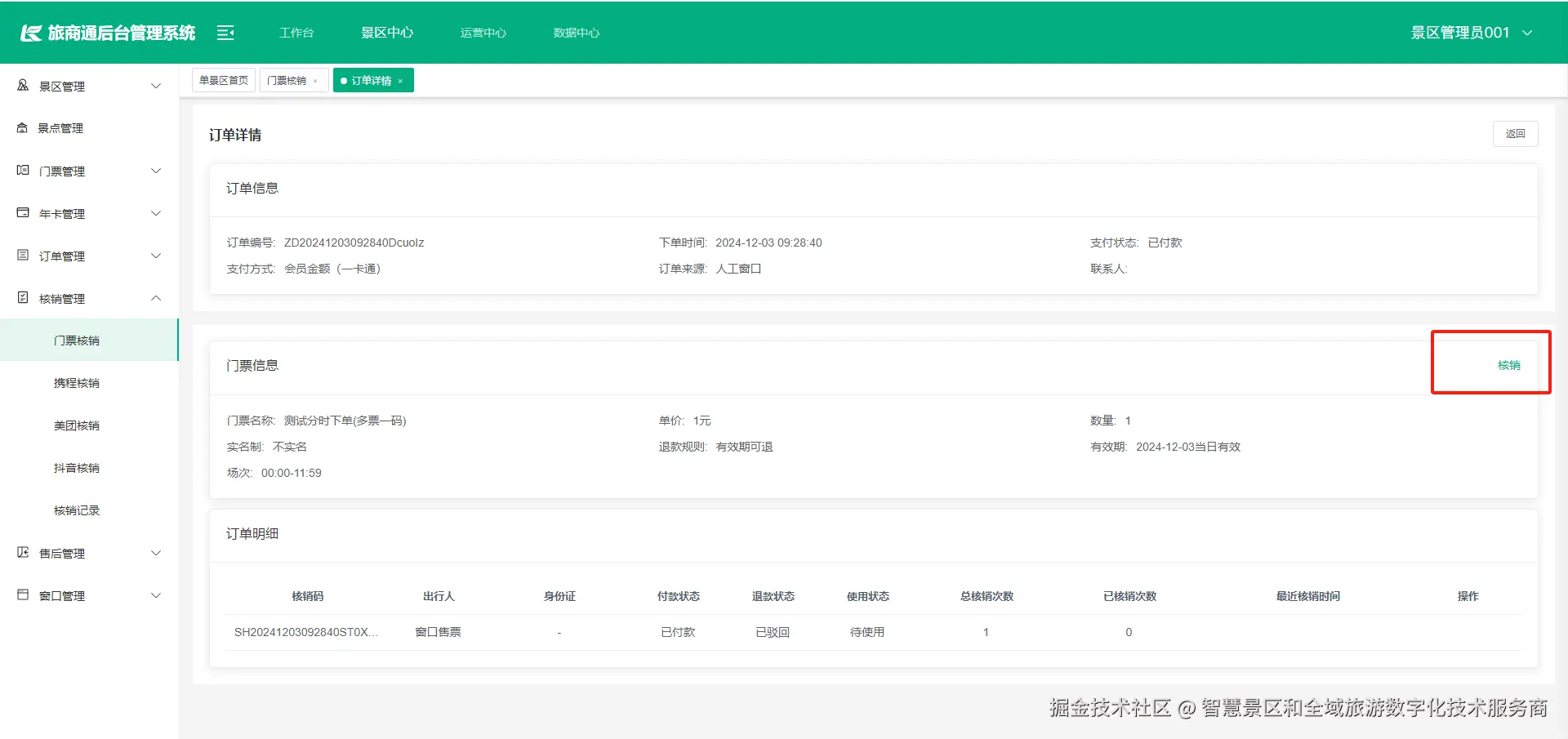Click the 有效期可退 refund rule value
Image resolution: width=1568 pixels, height=739 pixels.
point(744,447)
